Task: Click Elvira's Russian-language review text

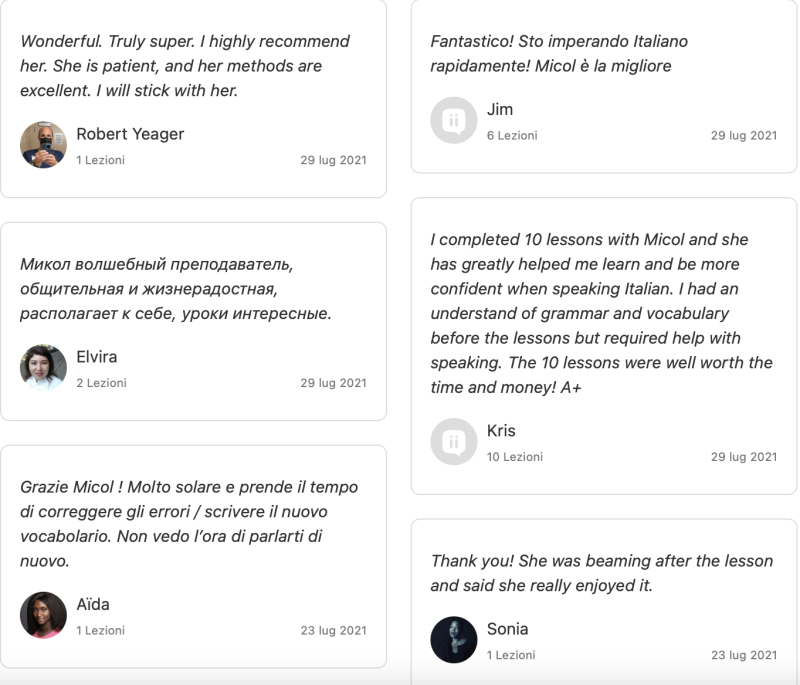Action: tap(175, 289)
